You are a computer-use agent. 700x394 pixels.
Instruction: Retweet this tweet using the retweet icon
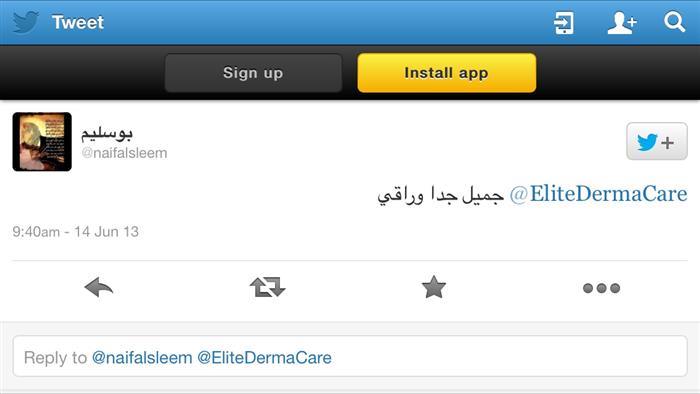(267, 287)
